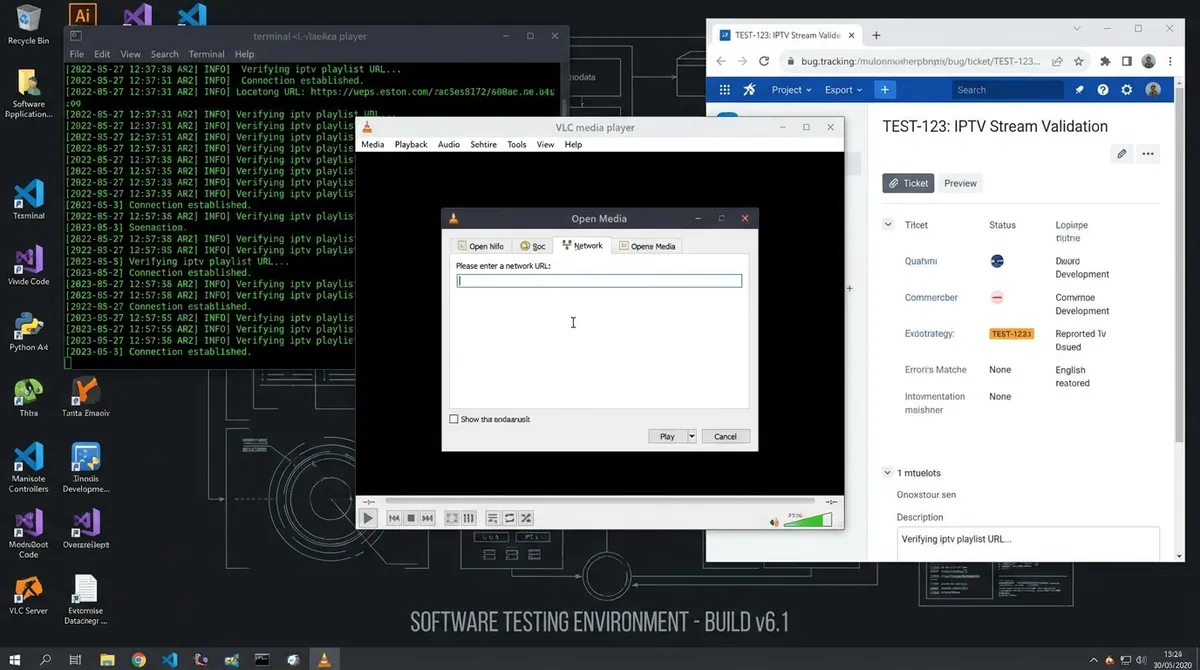The height and width of the screenshot is (670, 1200).
Task: Toggle VLC loop button
Action: pos(510,518)
